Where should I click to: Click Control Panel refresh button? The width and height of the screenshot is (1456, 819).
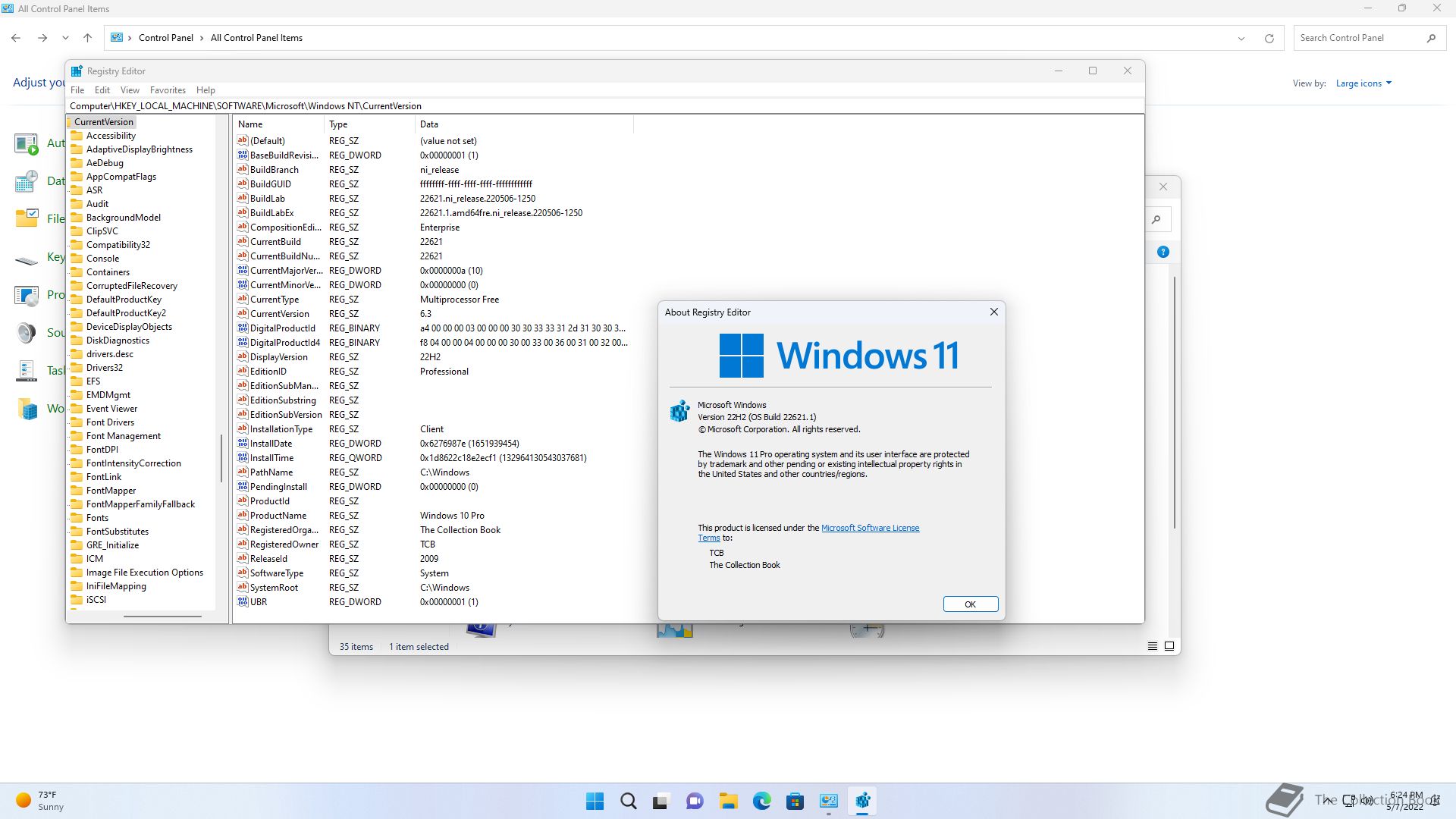coord(1269,38)
